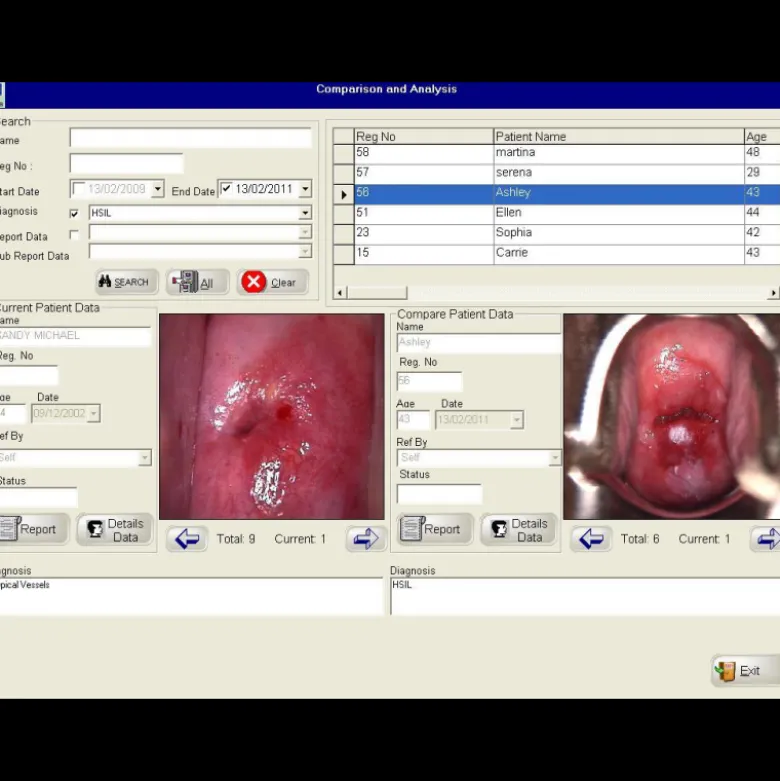Open compare patient Ref By dropdown
The height and width of the screenshot is (781, 780).
click(x=554, y=457)
